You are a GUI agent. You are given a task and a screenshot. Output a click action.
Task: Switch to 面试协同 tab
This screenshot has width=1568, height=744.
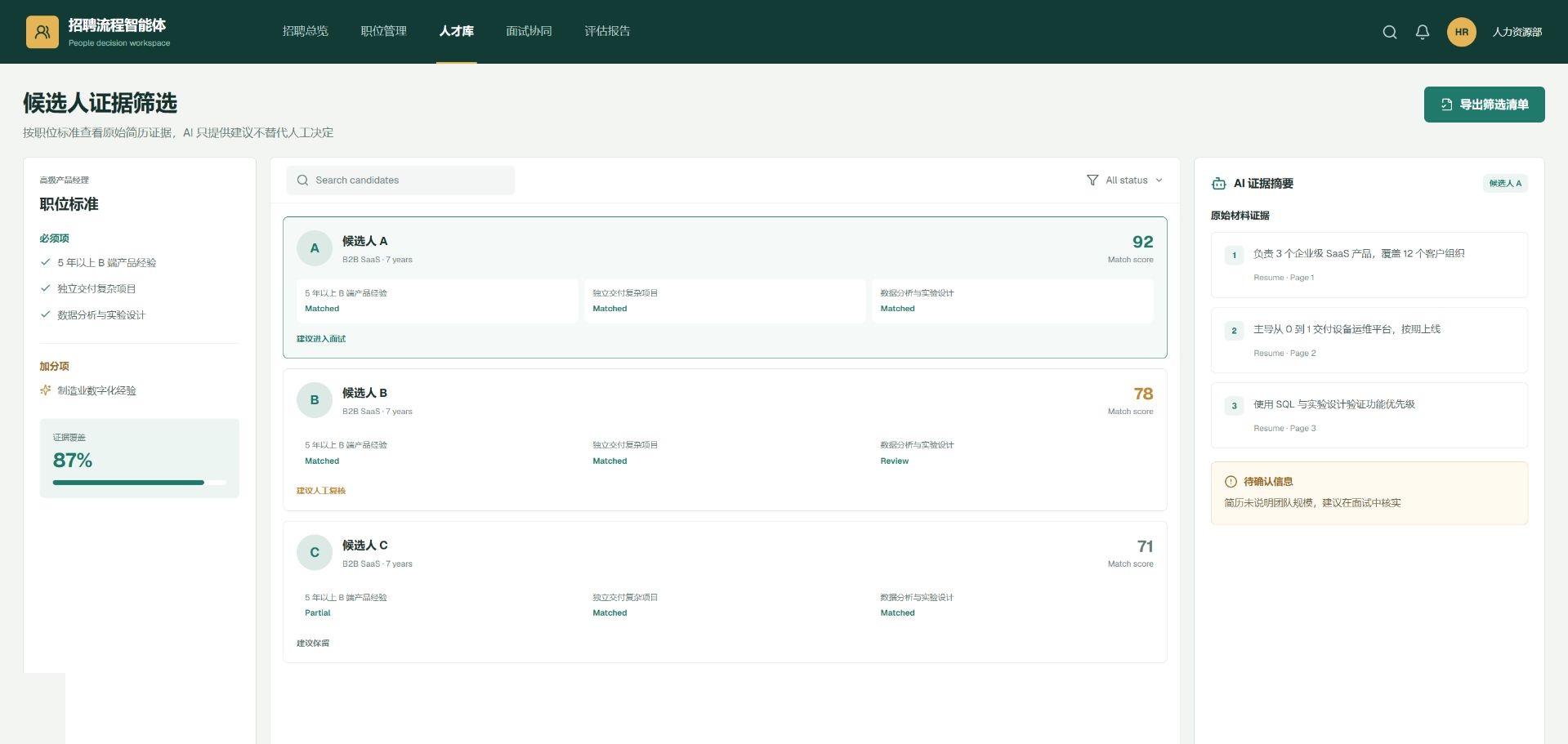pos(529,31)
